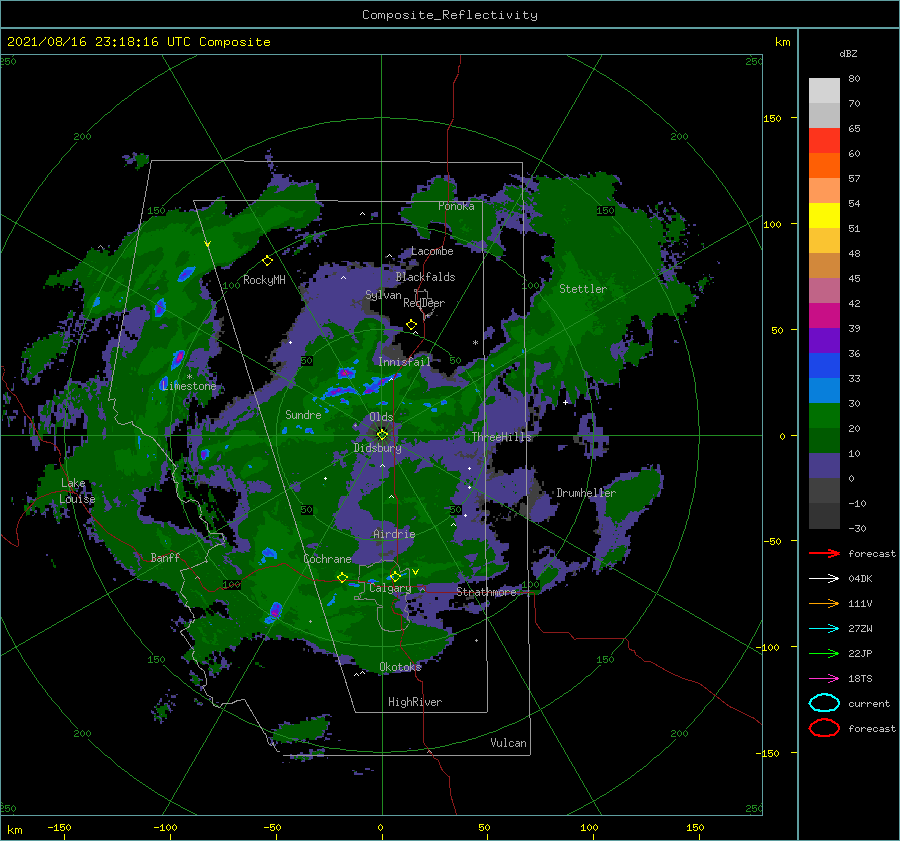The height and width of the screenshot is (841, 900).
Task: Click the Limestone label
Action: pyautogui.click(x=189, y=386)
